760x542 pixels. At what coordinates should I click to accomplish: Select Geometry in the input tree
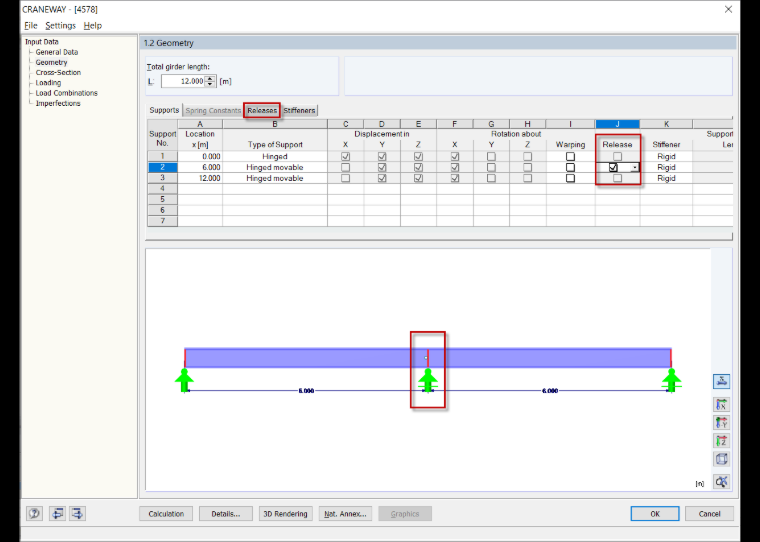coord(51,63)
